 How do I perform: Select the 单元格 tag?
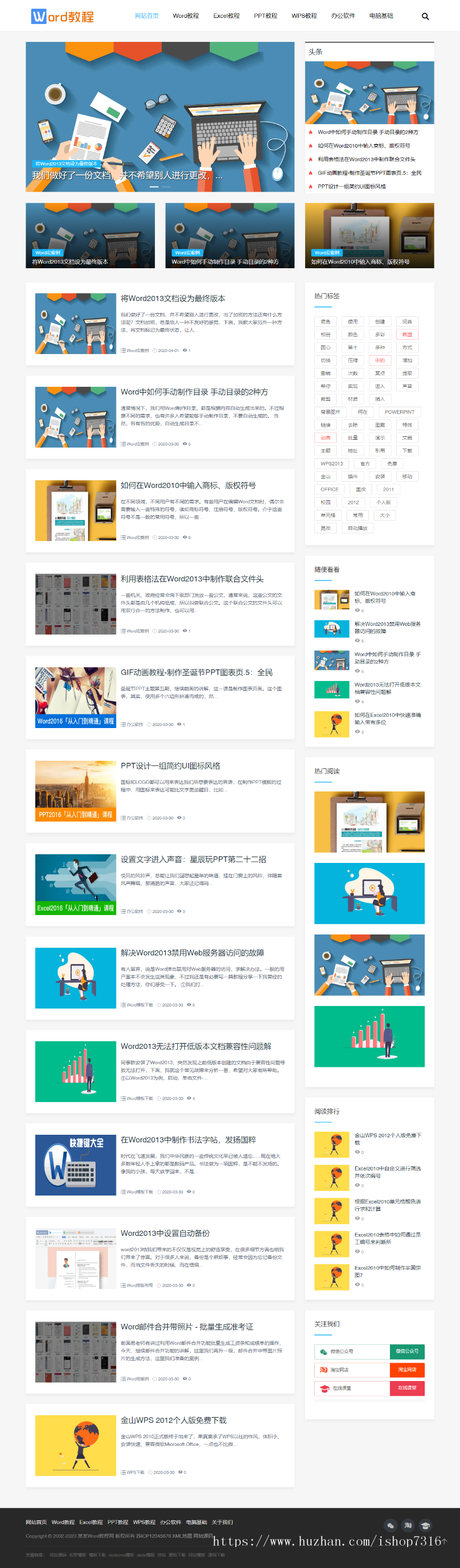(x=328, y=515)
